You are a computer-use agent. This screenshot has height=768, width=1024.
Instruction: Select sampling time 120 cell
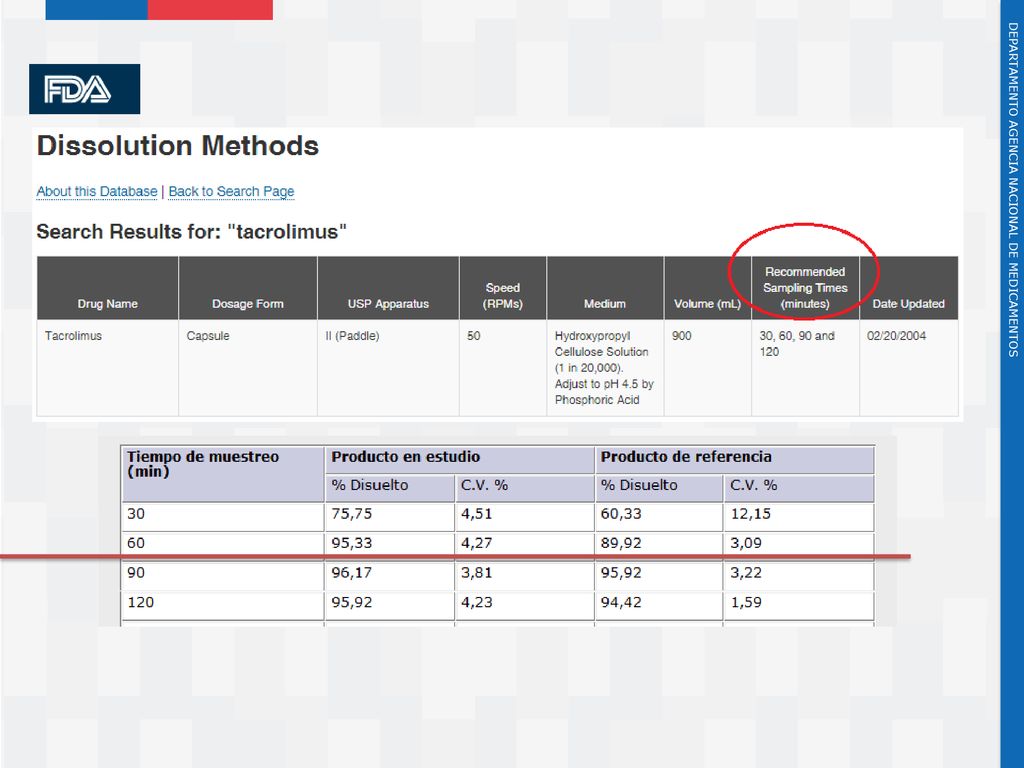222,605
